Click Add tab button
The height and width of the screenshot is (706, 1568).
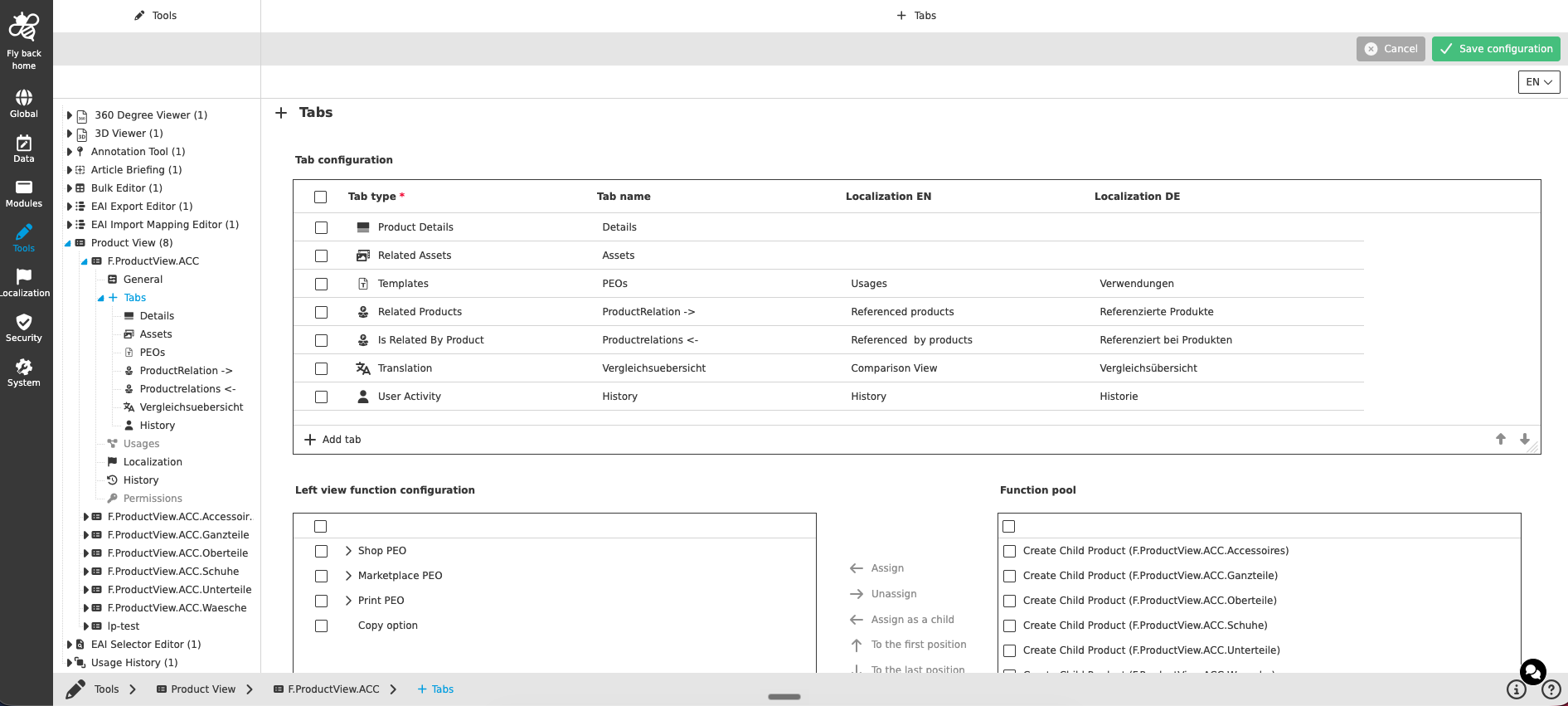click(x=333, y=440)
